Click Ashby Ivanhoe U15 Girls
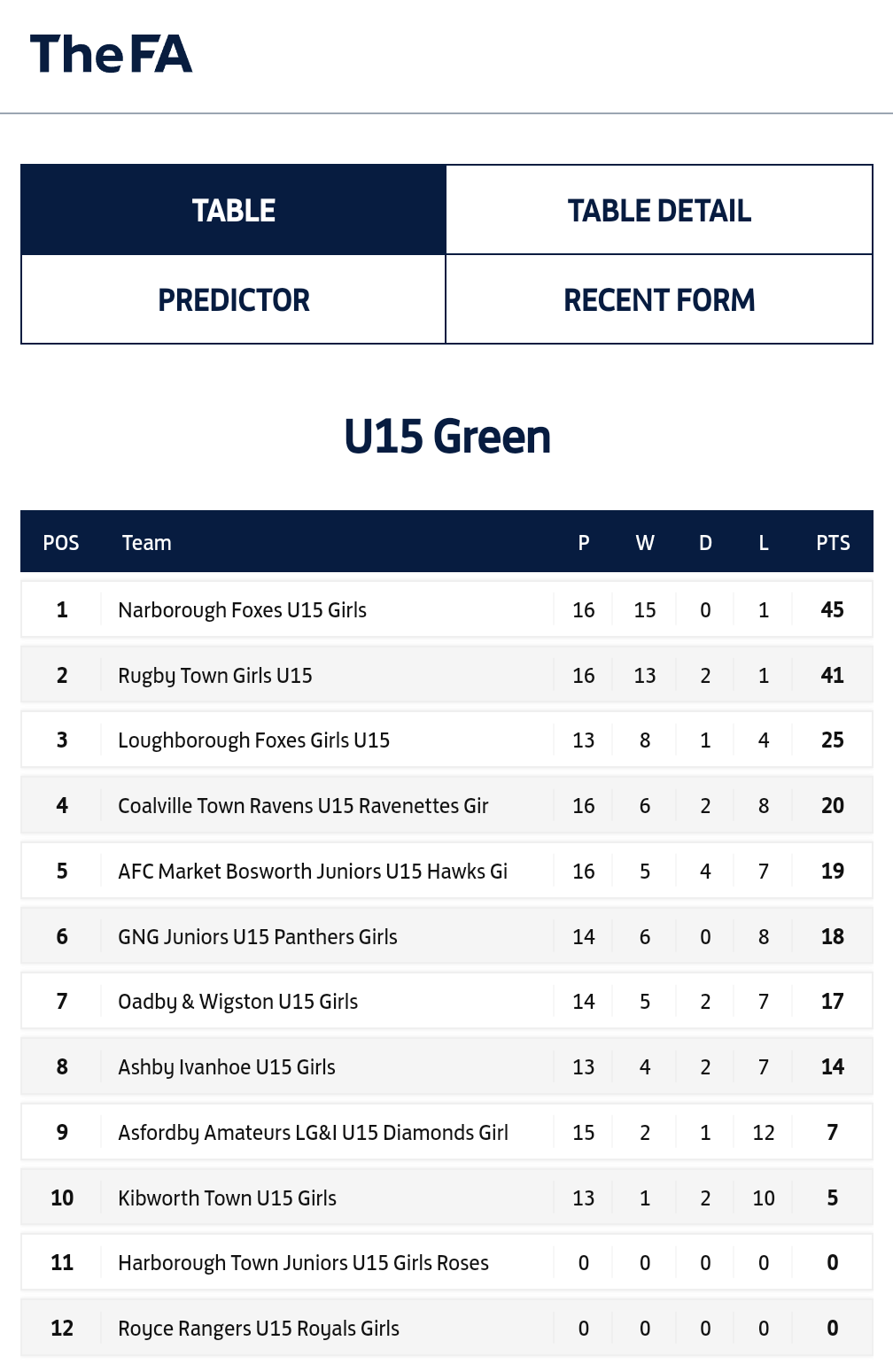 click(x=227, y=1067)
